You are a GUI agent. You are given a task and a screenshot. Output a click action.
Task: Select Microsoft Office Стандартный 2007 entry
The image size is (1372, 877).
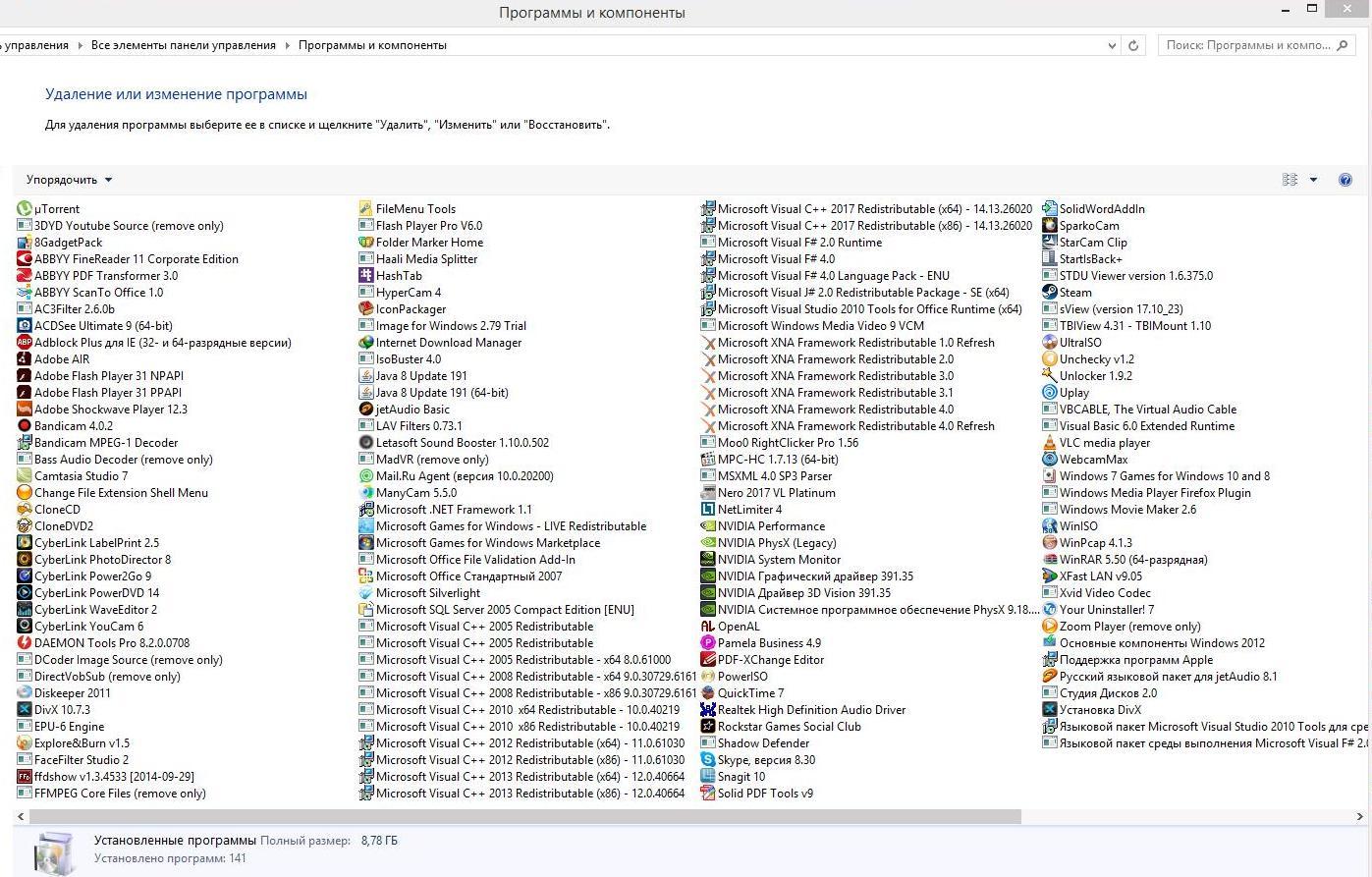point(461,576)
